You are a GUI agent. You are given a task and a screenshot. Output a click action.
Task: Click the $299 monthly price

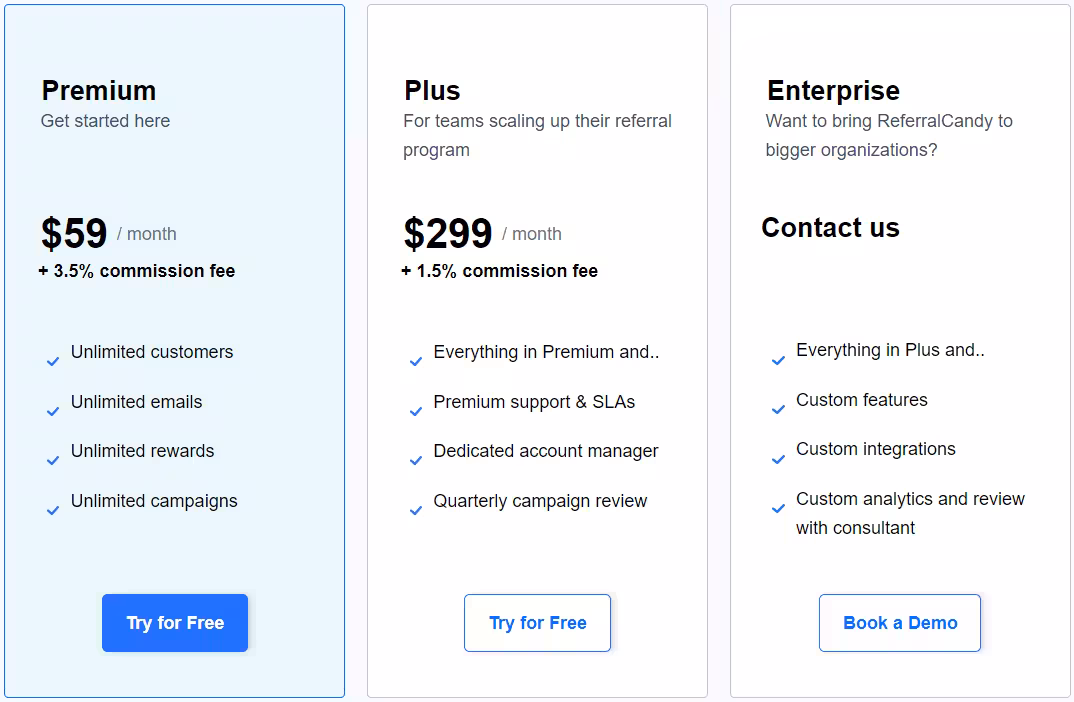click(x=448, y=234)
